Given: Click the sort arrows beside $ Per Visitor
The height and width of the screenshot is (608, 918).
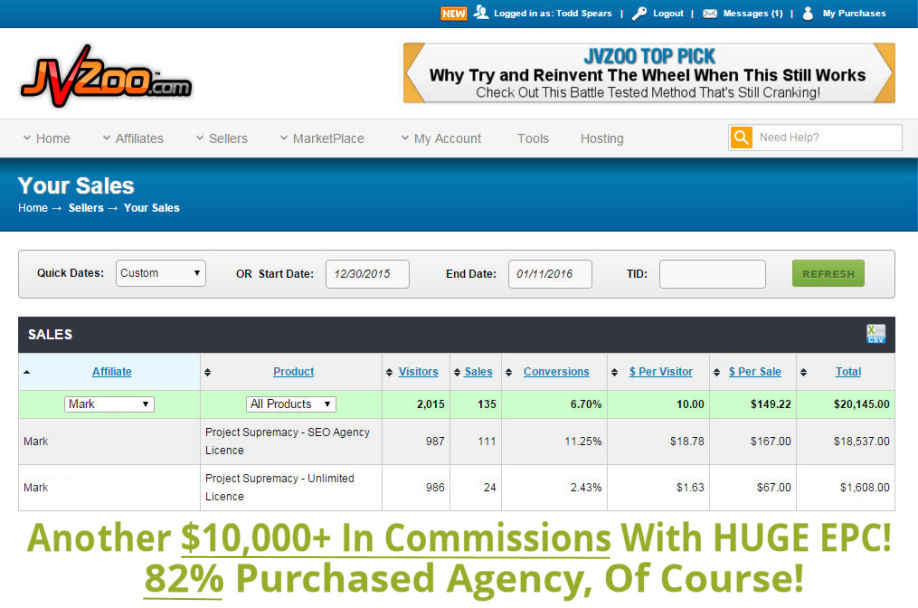Looking at the screenshot, I should (x=614, y=372).
